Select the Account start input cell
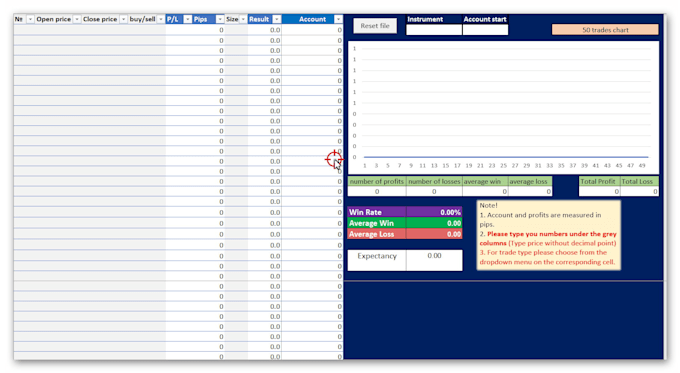This screenshot has width=680, height=373. coord(485,29)
